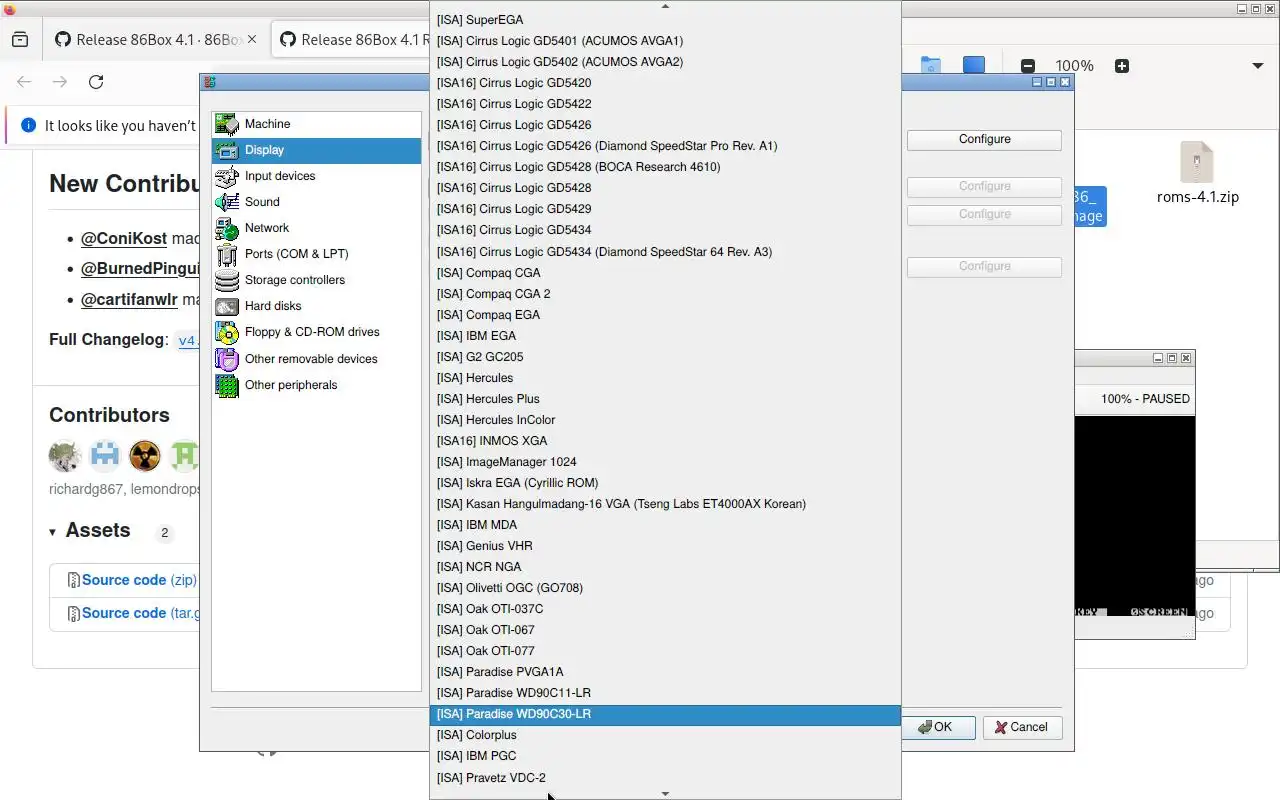This screenshot has width=1280, height=800.
Task: Open the roms-4.1.zip file
Action: click(x=1197, y=173)
